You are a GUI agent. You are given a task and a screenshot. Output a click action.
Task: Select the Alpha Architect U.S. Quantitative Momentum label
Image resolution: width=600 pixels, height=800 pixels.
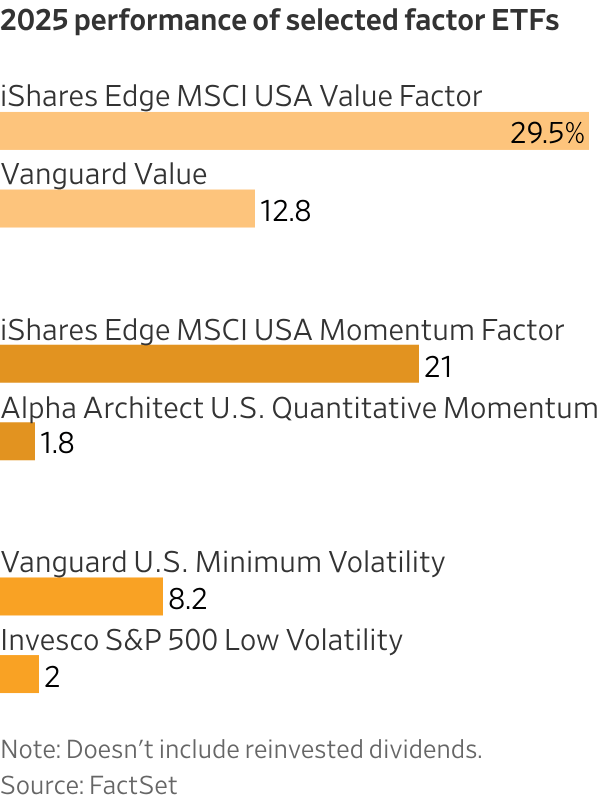click(x=299, y=407)
